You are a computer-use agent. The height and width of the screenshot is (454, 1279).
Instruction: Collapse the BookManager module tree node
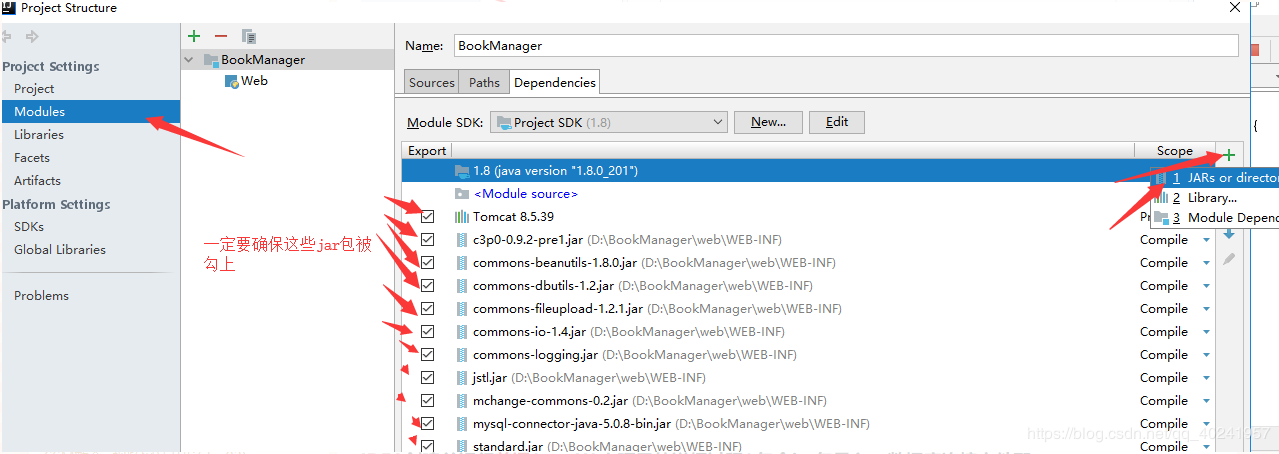tap(189, 60)
